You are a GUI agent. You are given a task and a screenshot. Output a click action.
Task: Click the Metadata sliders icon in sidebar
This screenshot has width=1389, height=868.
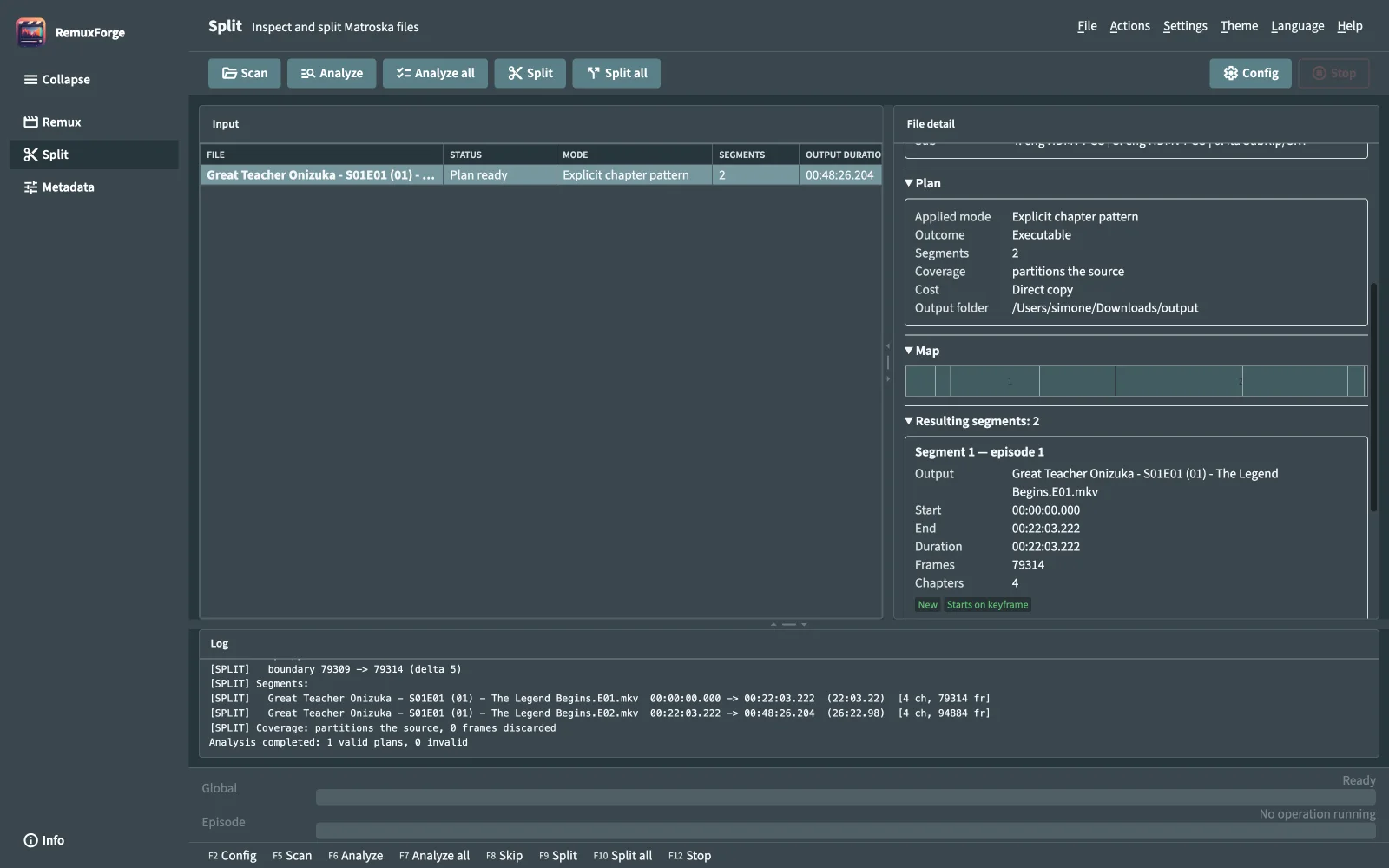30,187
